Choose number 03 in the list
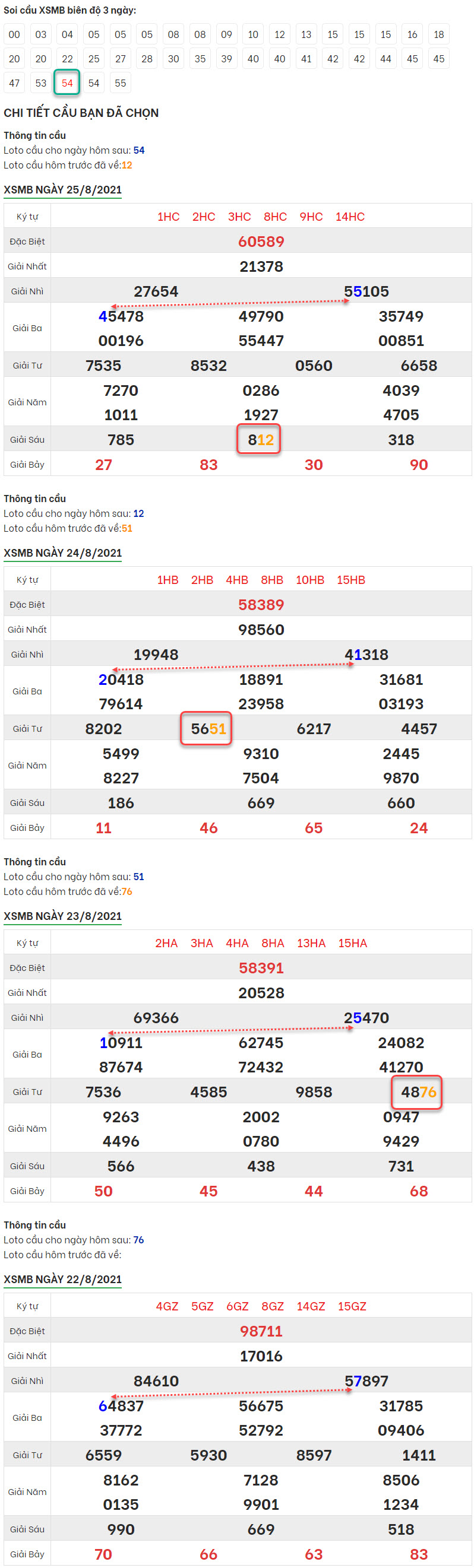474x1568 pixels. pyautogui.click(x=41, y=34)
